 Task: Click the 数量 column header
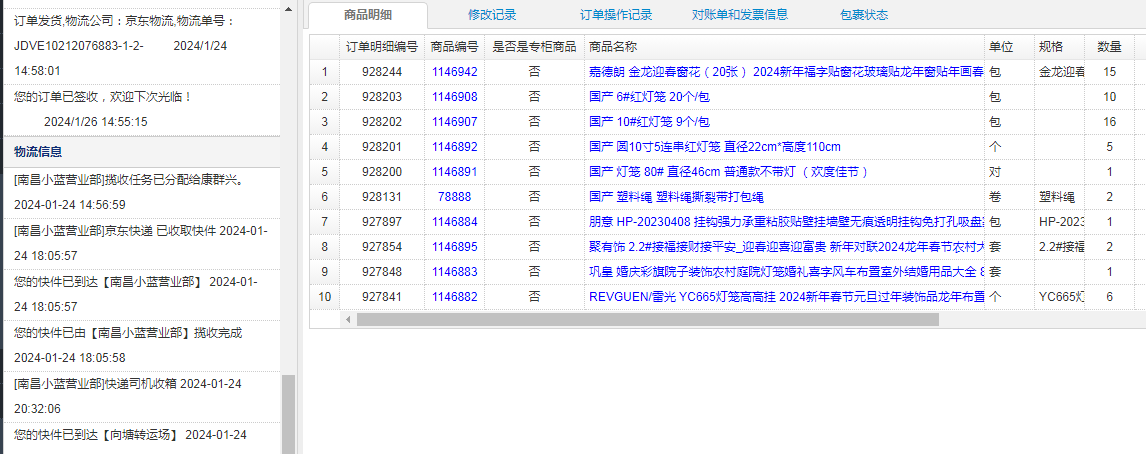pyautogui.click(x=1109, y=47)
